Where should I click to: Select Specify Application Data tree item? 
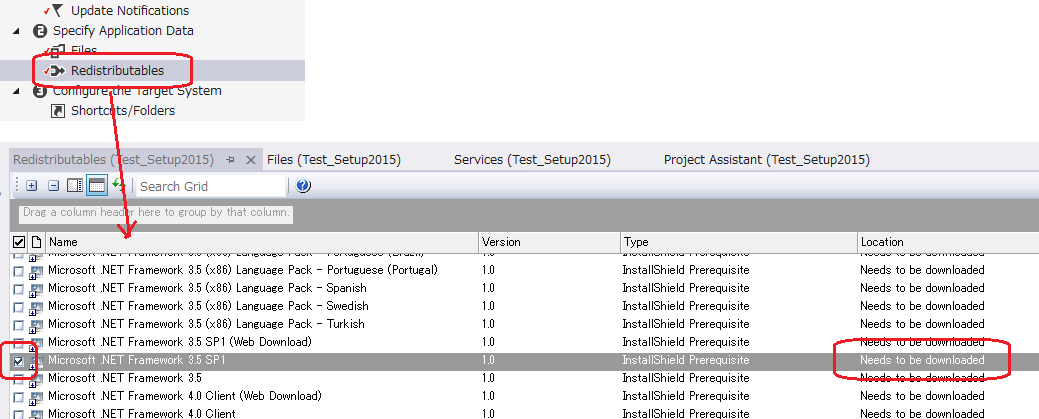(x=123, y=30)
